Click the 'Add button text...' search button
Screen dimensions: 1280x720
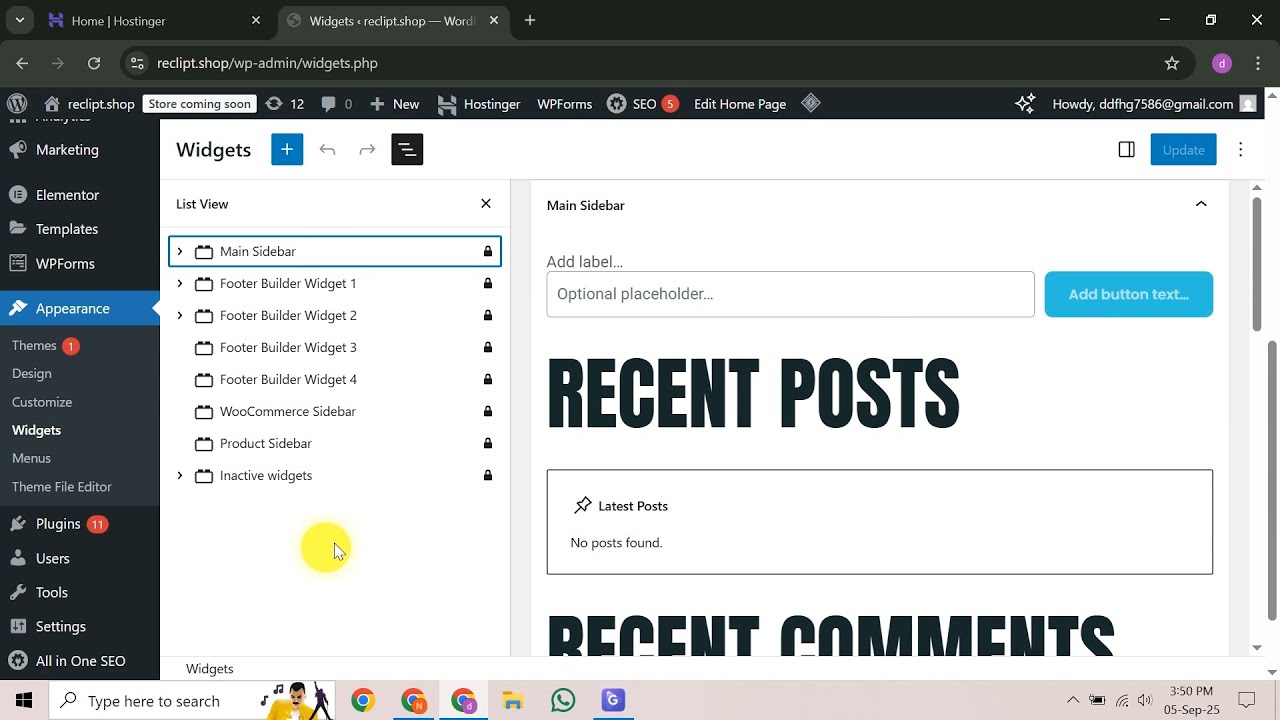coord(1129,294)
